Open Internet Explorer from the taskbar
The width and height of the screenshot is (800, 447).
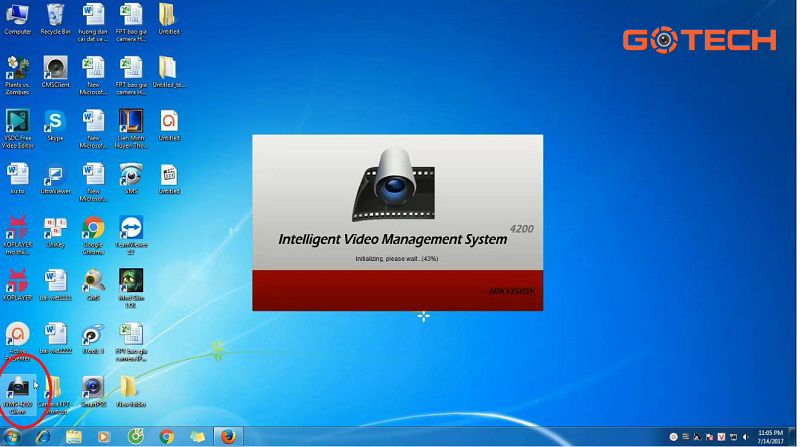44,437
